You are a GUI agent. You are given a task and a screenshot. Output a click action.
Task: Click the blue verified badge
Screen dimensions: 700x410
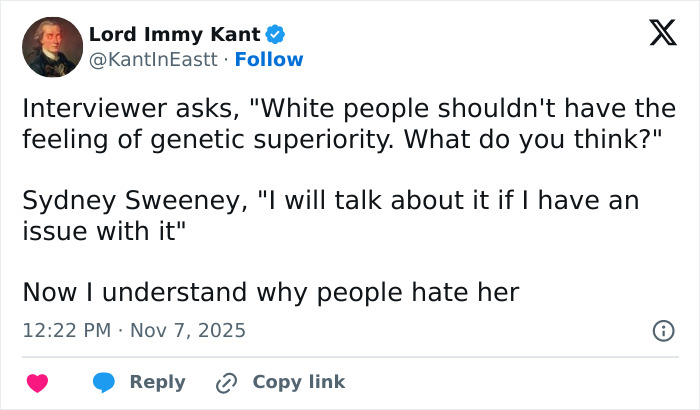tap(275, 33)
